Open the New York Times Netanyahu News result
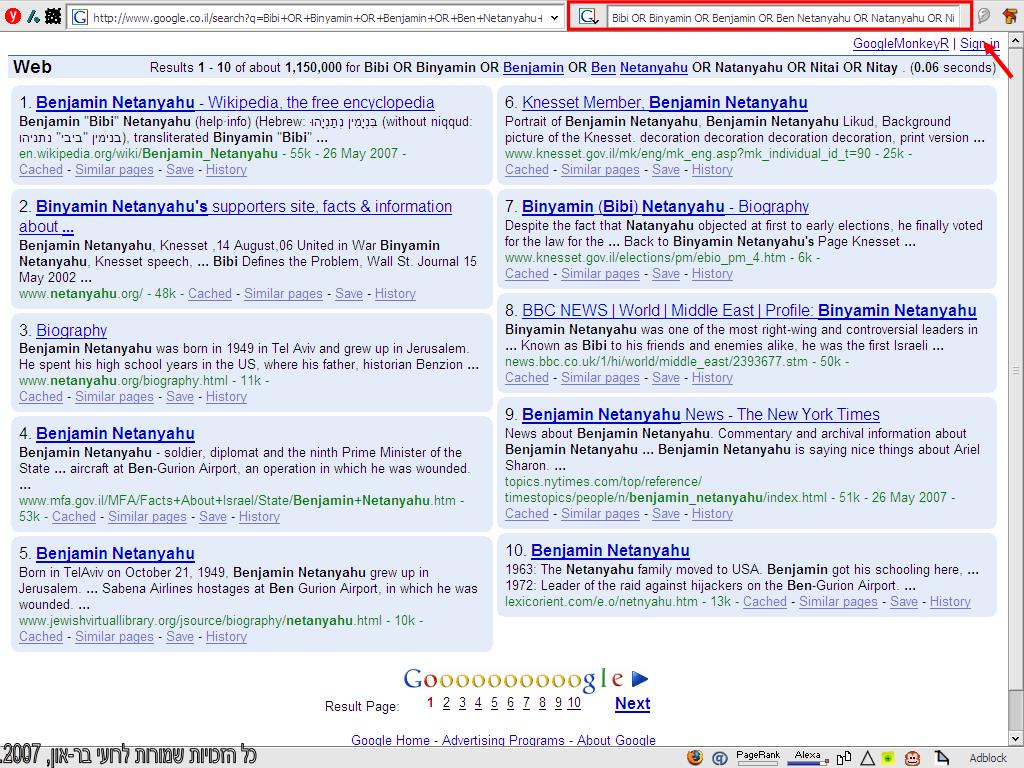The image size is (1024, 768). 701,415
